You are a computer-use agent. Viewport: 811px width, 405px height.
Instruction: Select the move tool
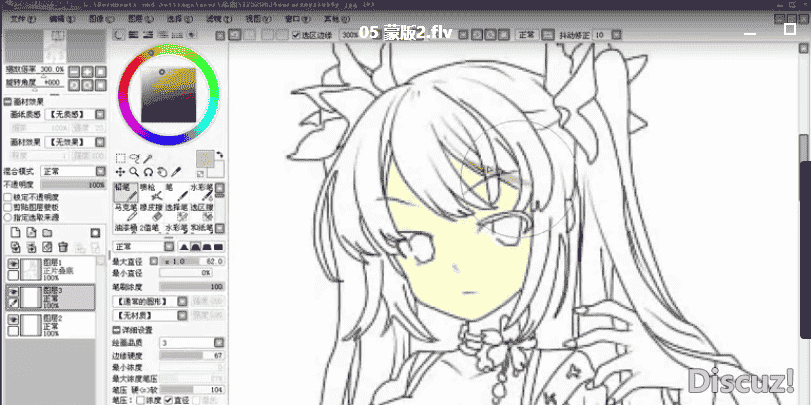[x=120, y=172]
